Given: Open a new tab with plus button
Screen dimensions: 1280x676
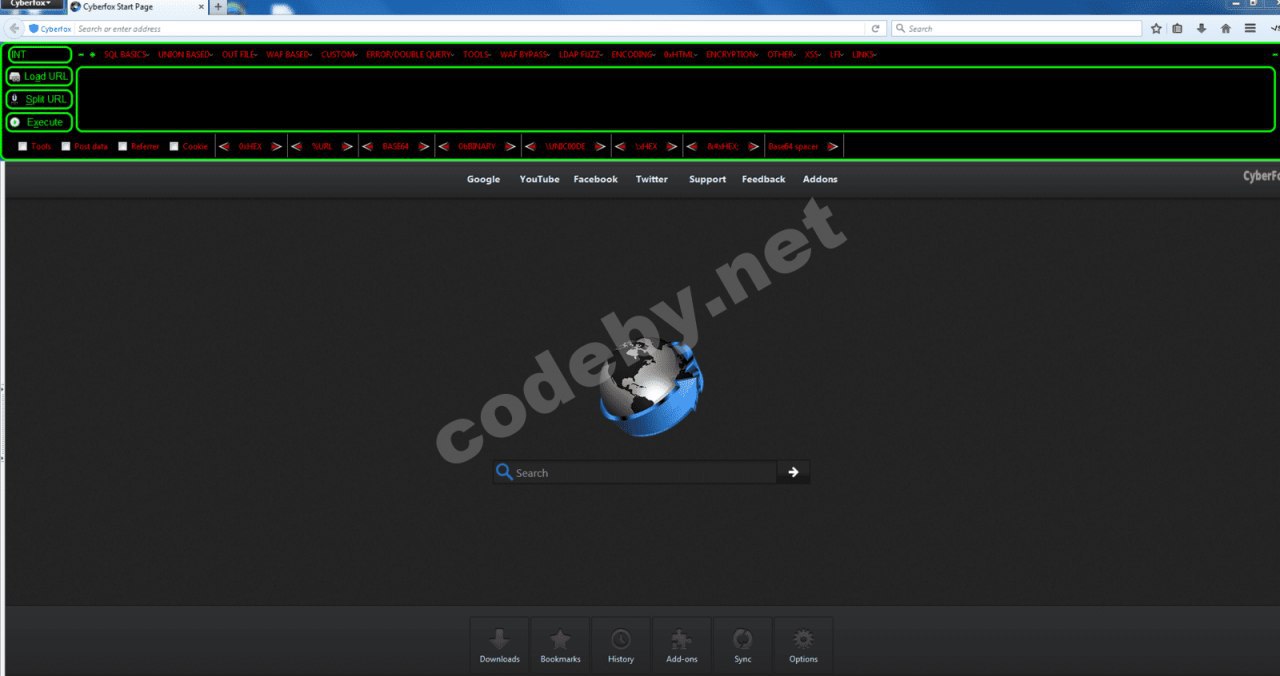Looking at the screenshot, I should pyautogui.click(x=218, y=7).
